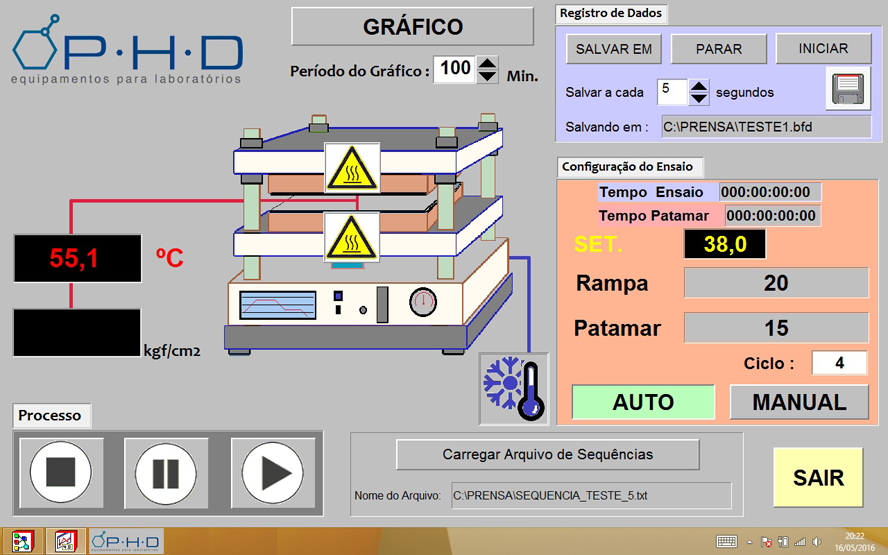Image resolution: width=888 pixels, height=555 pixels.
Task: Click the upper hot surface warning sign
Action: pyautogui.click(x=351, y=168)
